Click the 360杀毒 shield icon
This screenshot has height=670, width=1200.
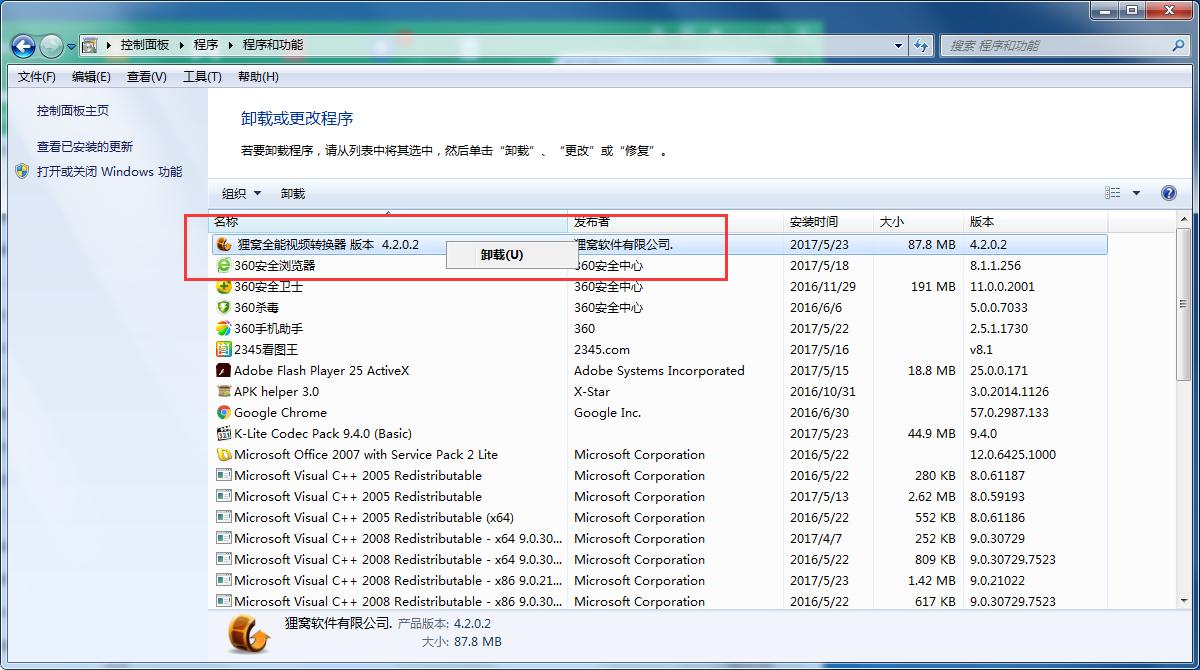[224, 308]
